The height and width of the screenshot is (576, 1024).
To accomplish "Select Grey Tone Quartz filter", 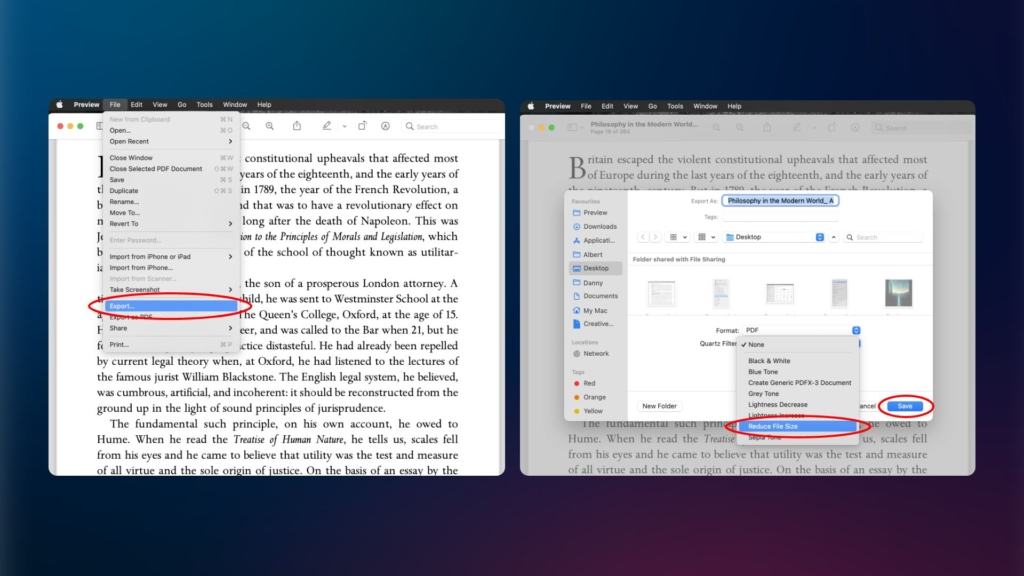I will (798, 394).
